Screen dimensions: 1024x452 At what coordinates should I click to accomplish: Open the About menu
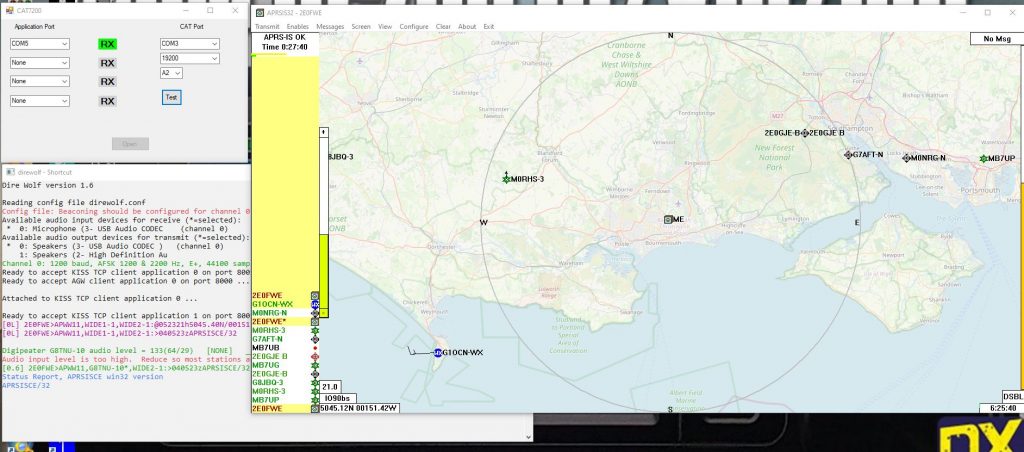[467, 27]
